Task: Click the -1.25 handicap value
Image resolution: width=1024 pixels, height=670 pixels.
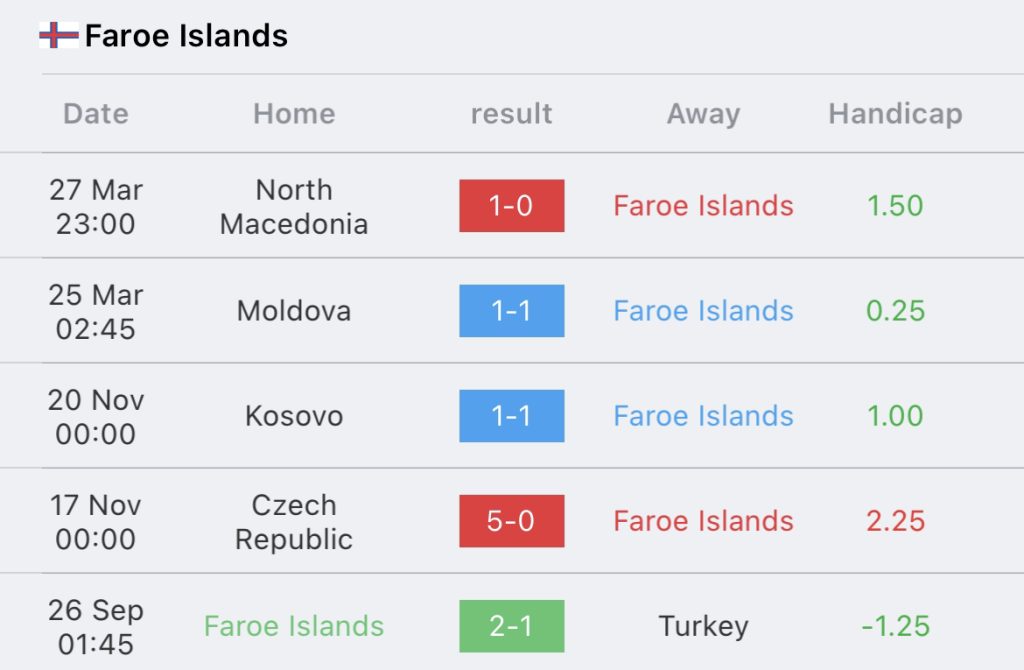Action: click(x=895, y=626)
